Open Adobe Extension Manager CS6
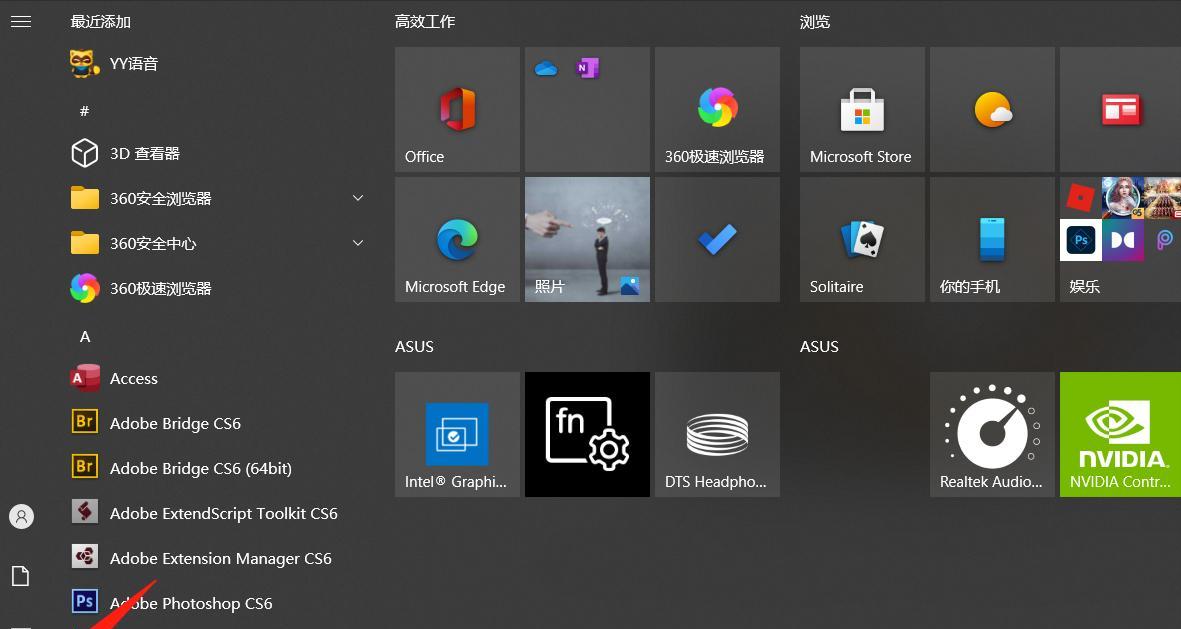This screenshot has width=1181, height=629. (218, 558)
